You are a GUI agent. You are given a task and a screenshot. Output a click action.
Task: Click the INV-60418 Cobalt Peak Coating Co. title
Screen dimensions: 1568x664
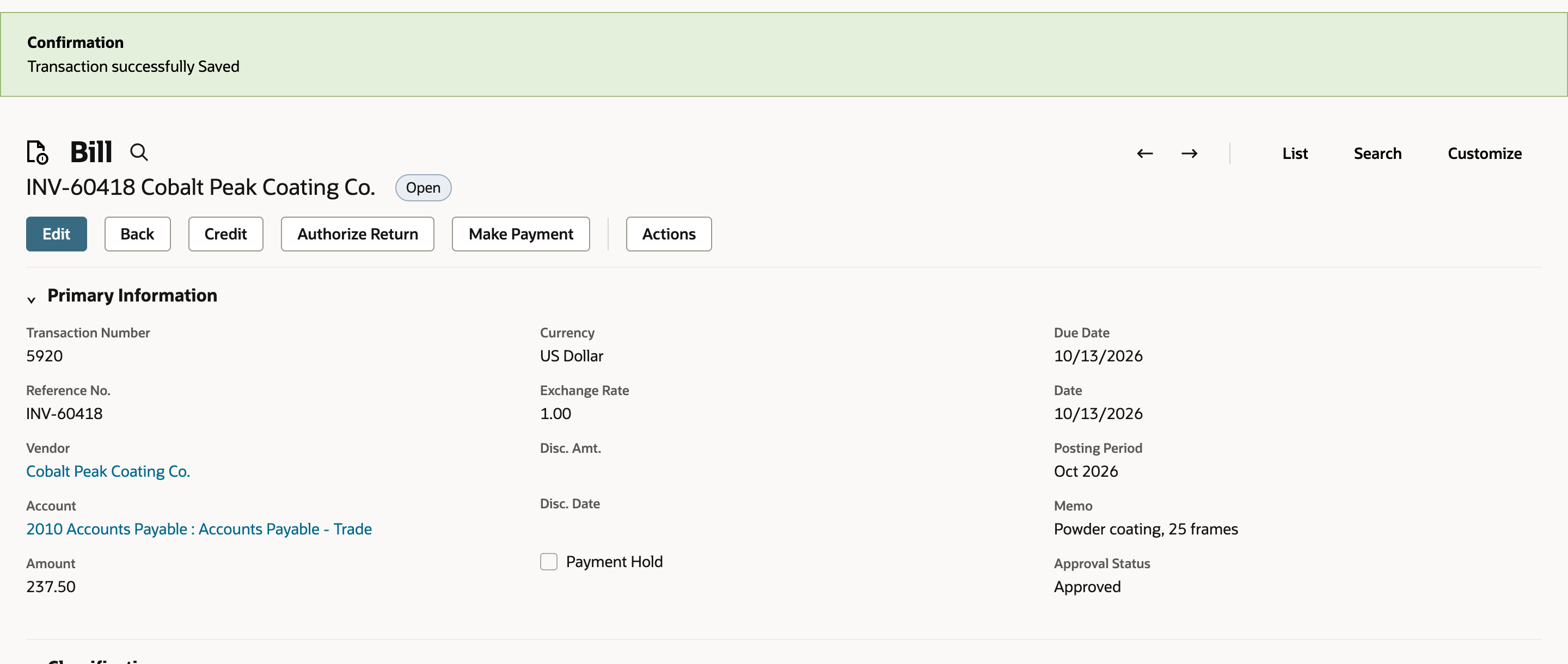(200, 187)
